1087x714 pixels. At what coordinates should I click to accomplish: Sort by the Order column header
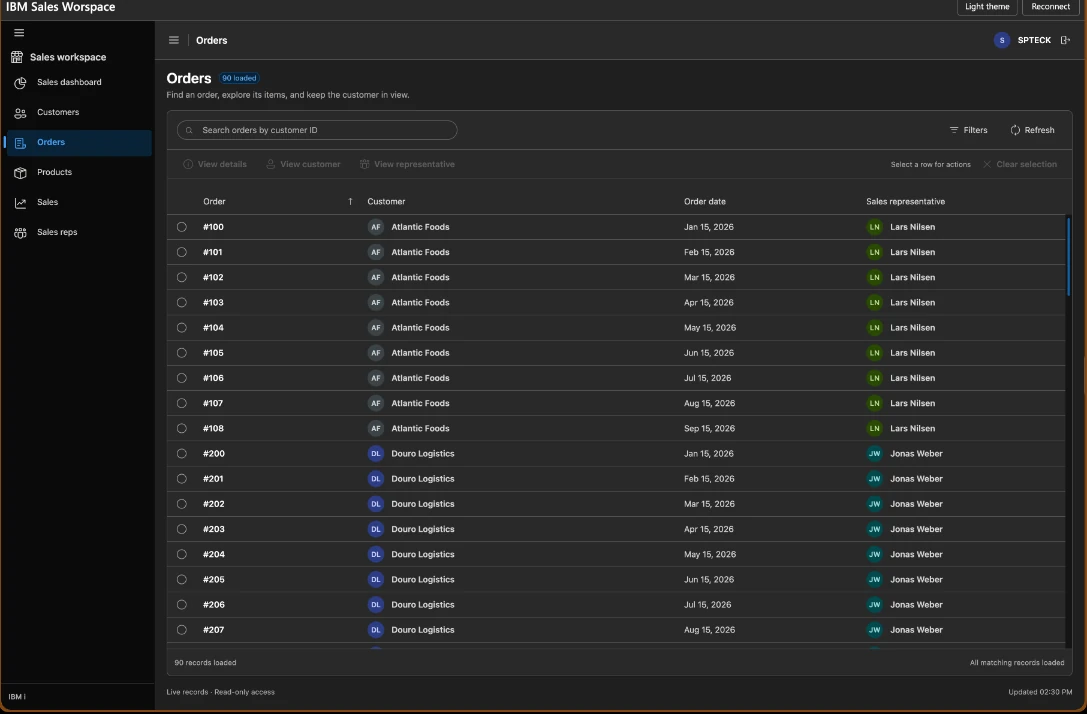pyautogui.click(x=214, y=202)
